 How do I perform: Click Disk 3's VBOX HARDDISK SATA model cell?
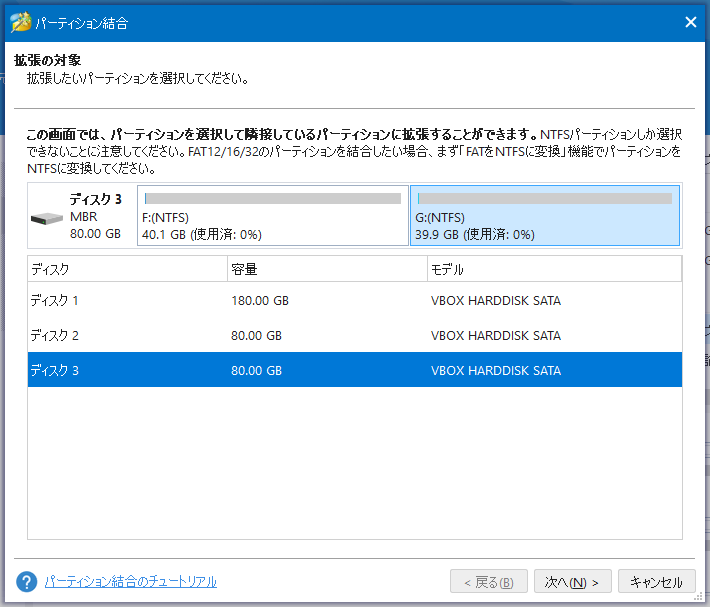pos(496,370)
